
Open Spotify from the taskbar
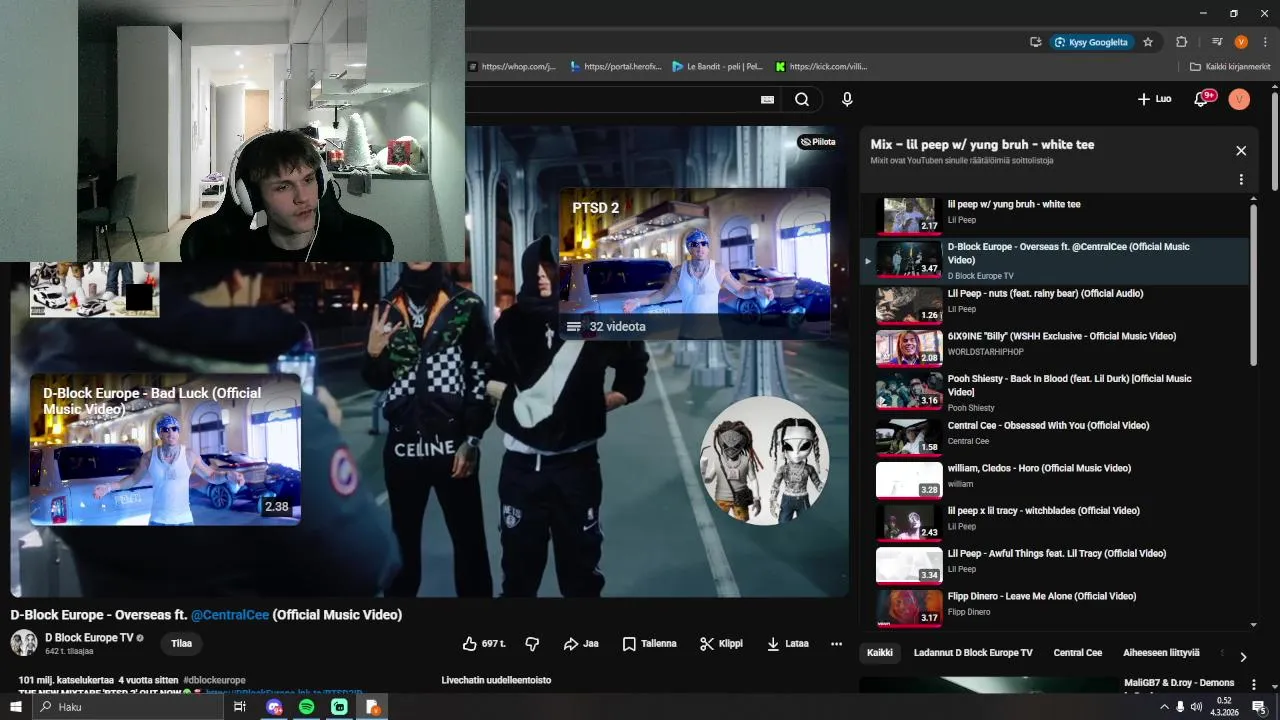coord(307,707)
